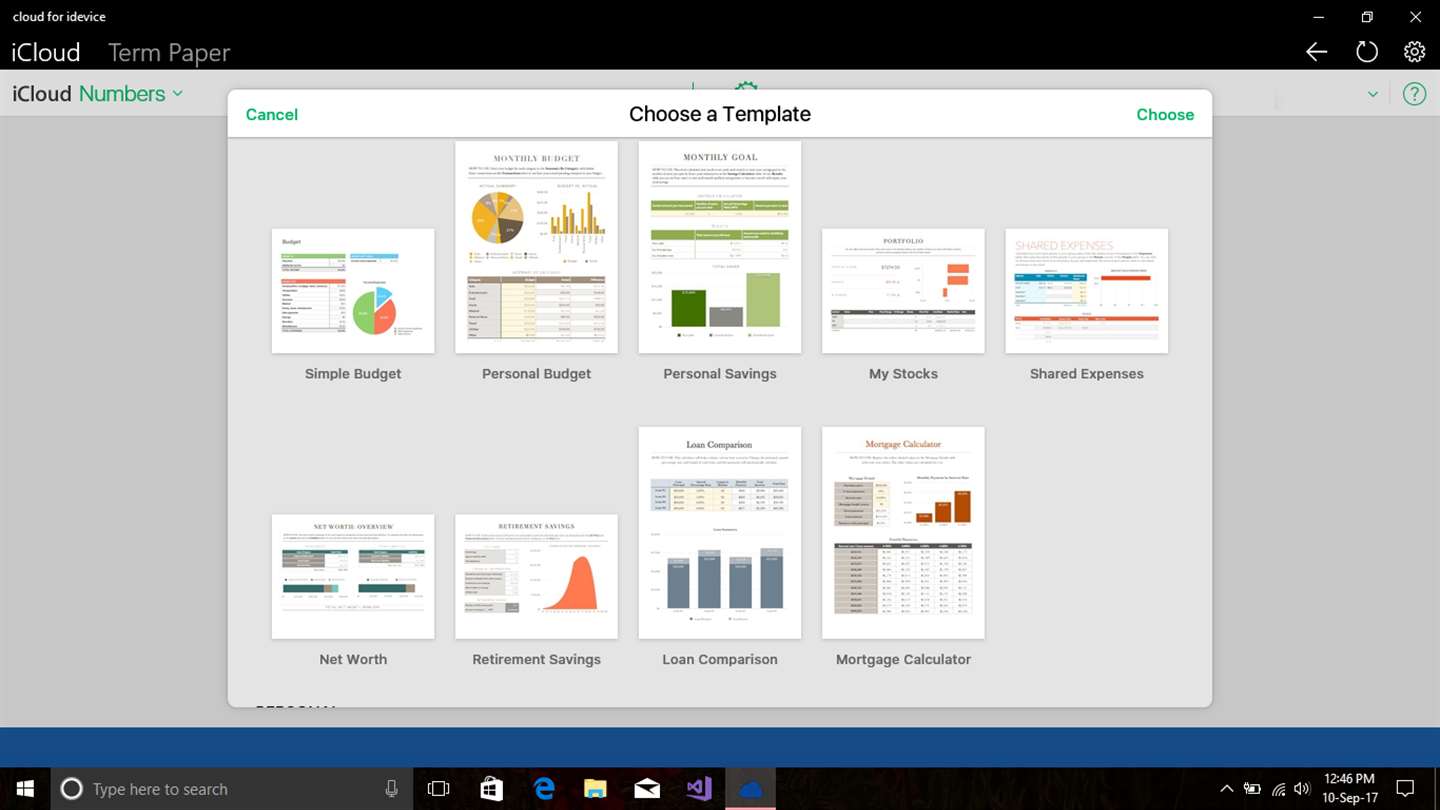This screenshot has height=810, width=1440.
Task: Select the Personal Savings template thumbnail
Action: point(720,247)
